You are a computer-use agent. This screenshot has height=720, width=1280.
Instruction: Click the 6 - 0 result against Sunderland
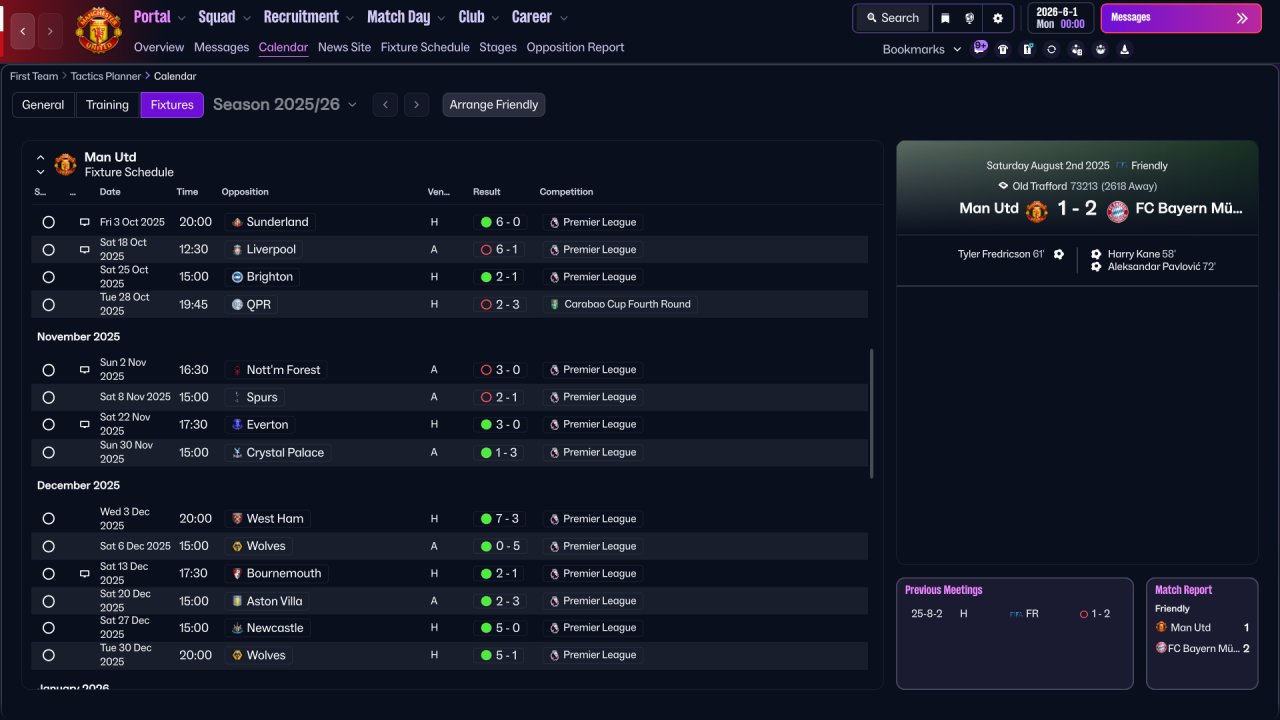point(501,222)
